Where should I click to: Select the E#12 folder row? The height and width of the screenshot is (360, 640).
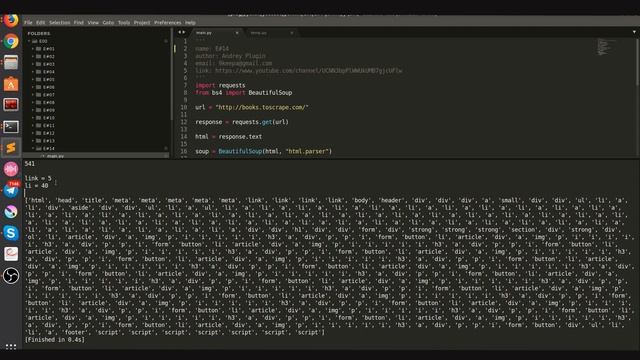click(96, 133)
